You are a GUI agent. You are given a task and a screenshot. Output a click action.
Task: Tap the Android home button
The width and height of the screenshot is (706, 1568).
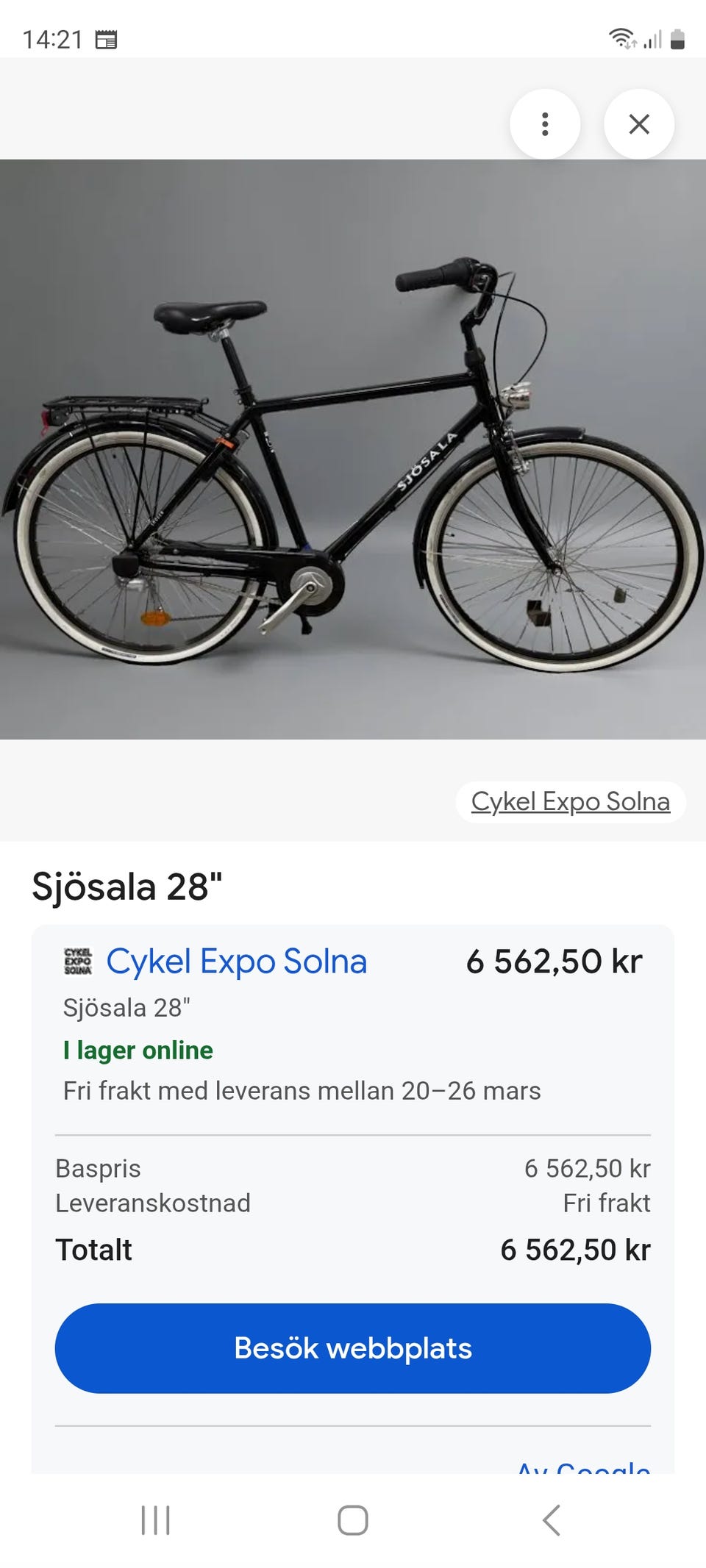353,1520
